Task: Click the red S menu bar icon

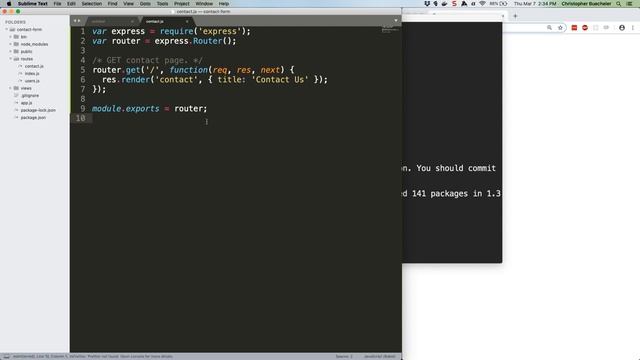Action: point(454,4)
